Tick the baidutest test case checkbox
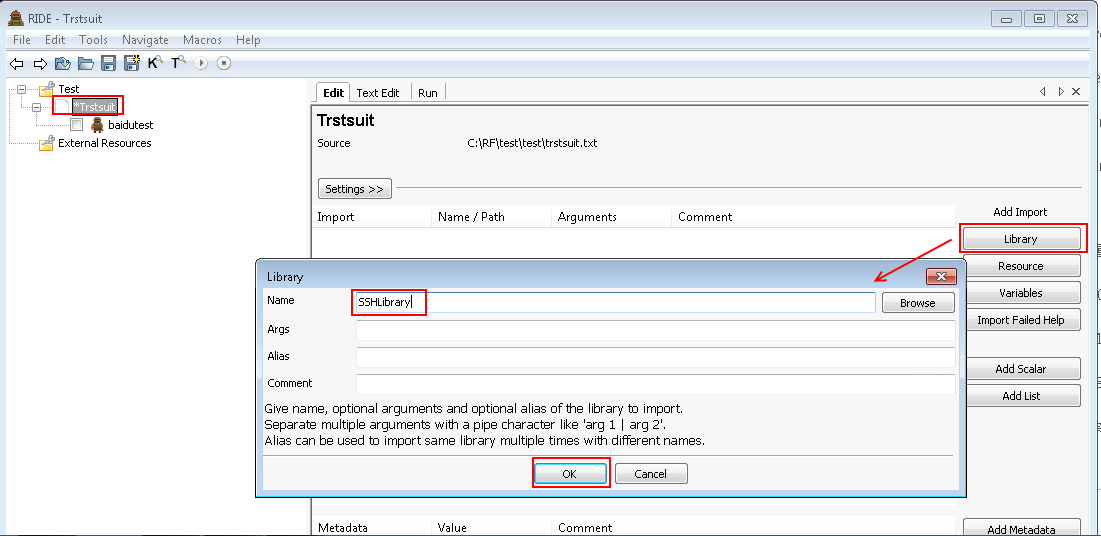1101x536 pixels. (x=77, y=125)
